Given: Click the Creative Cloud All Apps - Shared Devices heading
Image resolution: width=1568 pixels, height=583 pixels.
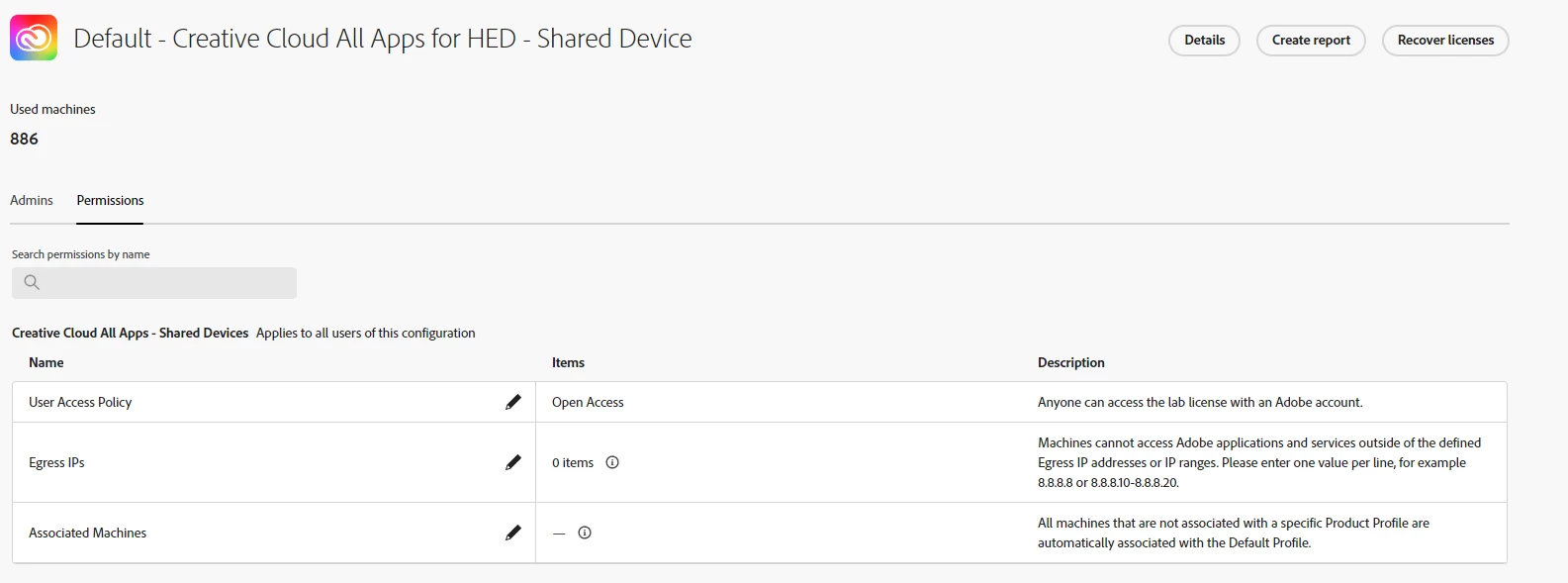Looking at the screenshot, I should coord(130,333).
